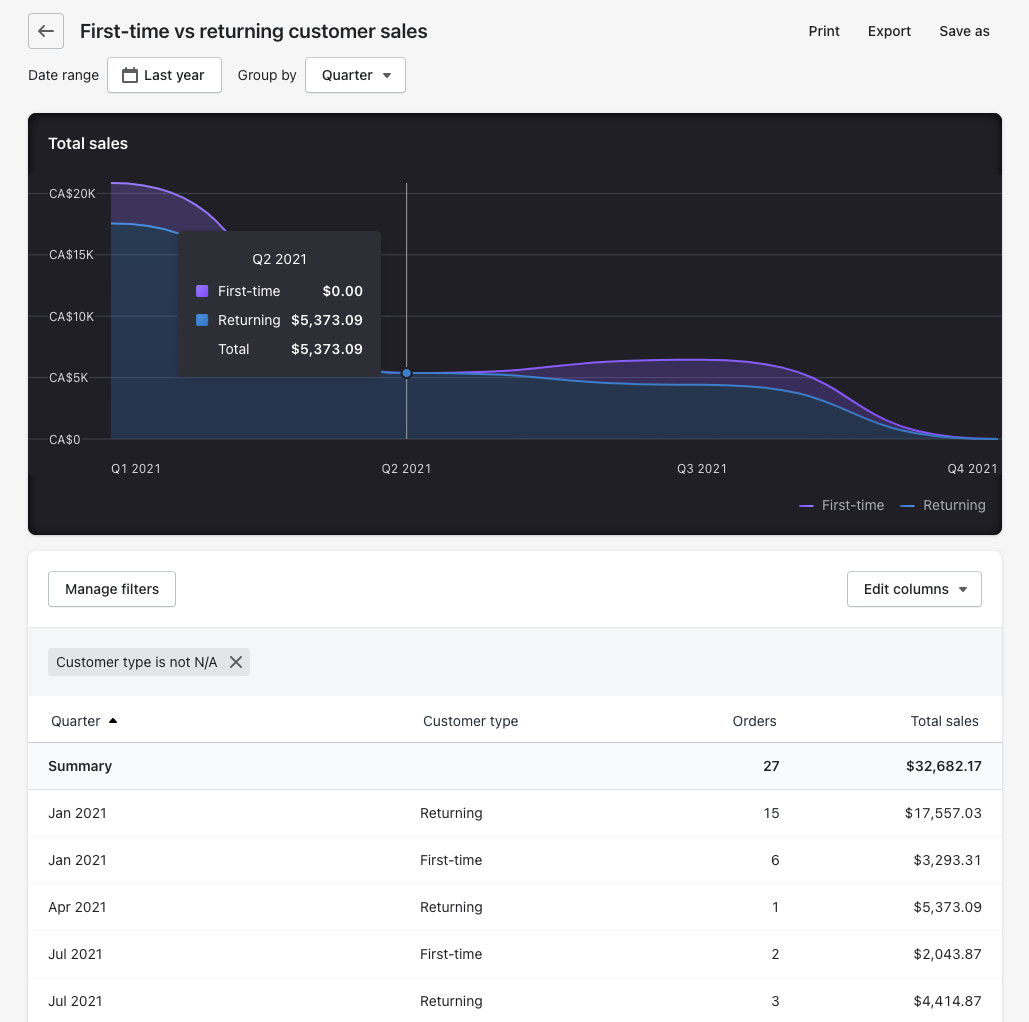Image resolution: width=1029 pixels, height=1022 pixels.
Task: Expand the Edit columns dropdown
Action: pyautogui.click(x=914, y=589)
